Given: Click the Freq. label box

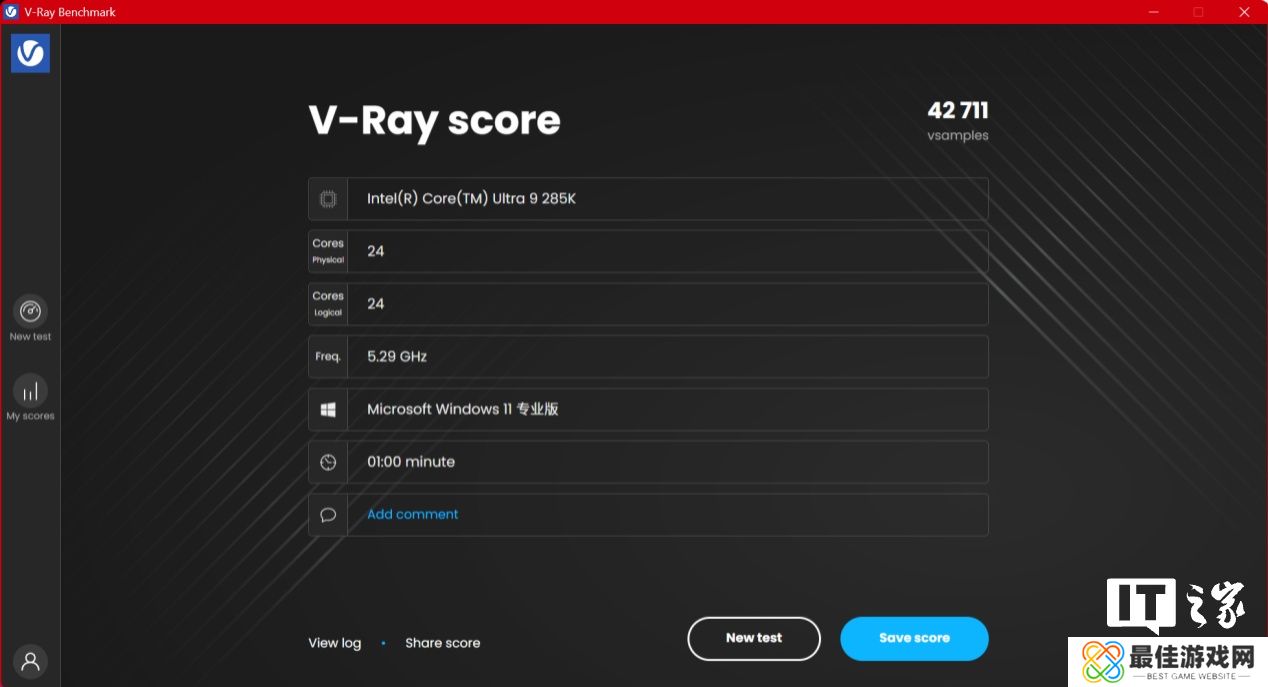Looking at the screenshot, I should 327,357.
